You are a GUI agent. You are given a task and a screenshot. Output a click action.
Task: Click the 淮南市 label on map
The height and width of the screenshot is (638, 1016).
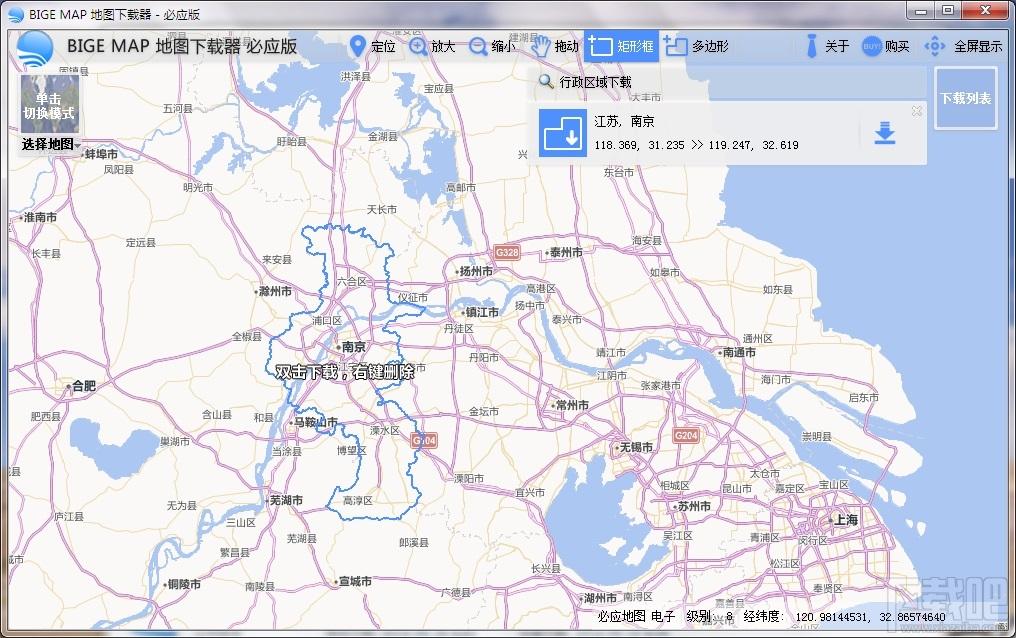point(41,217)
